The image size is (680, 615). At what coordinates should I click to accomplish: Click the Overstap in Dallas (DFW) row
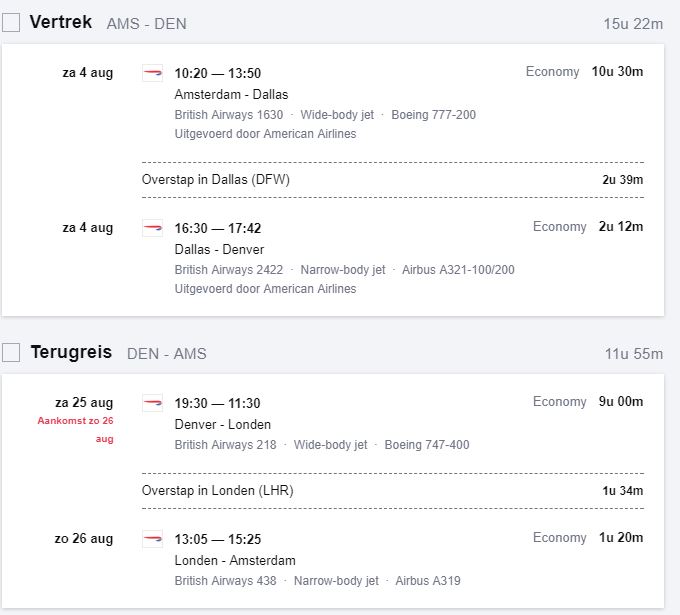pyautogui.click(x=392, y=179)
